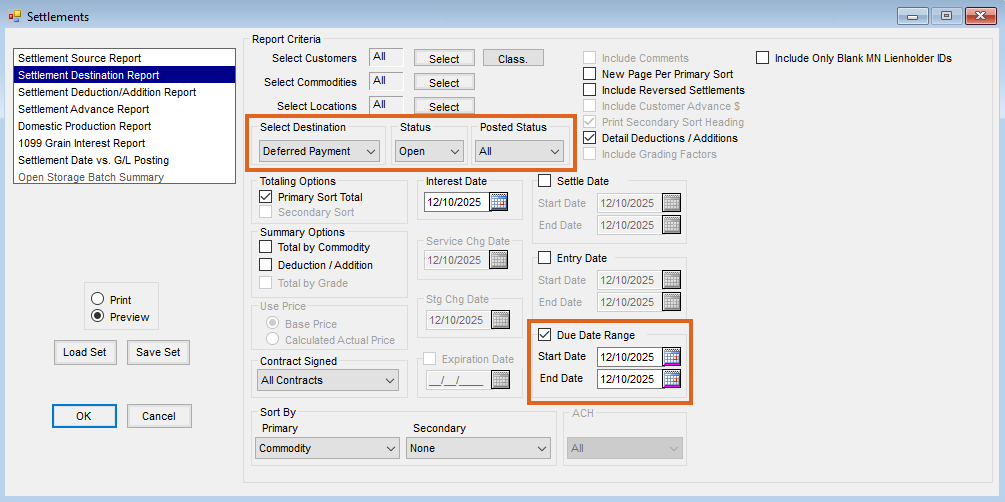Enable Include Reversed Settlements

tap(589, 90)
